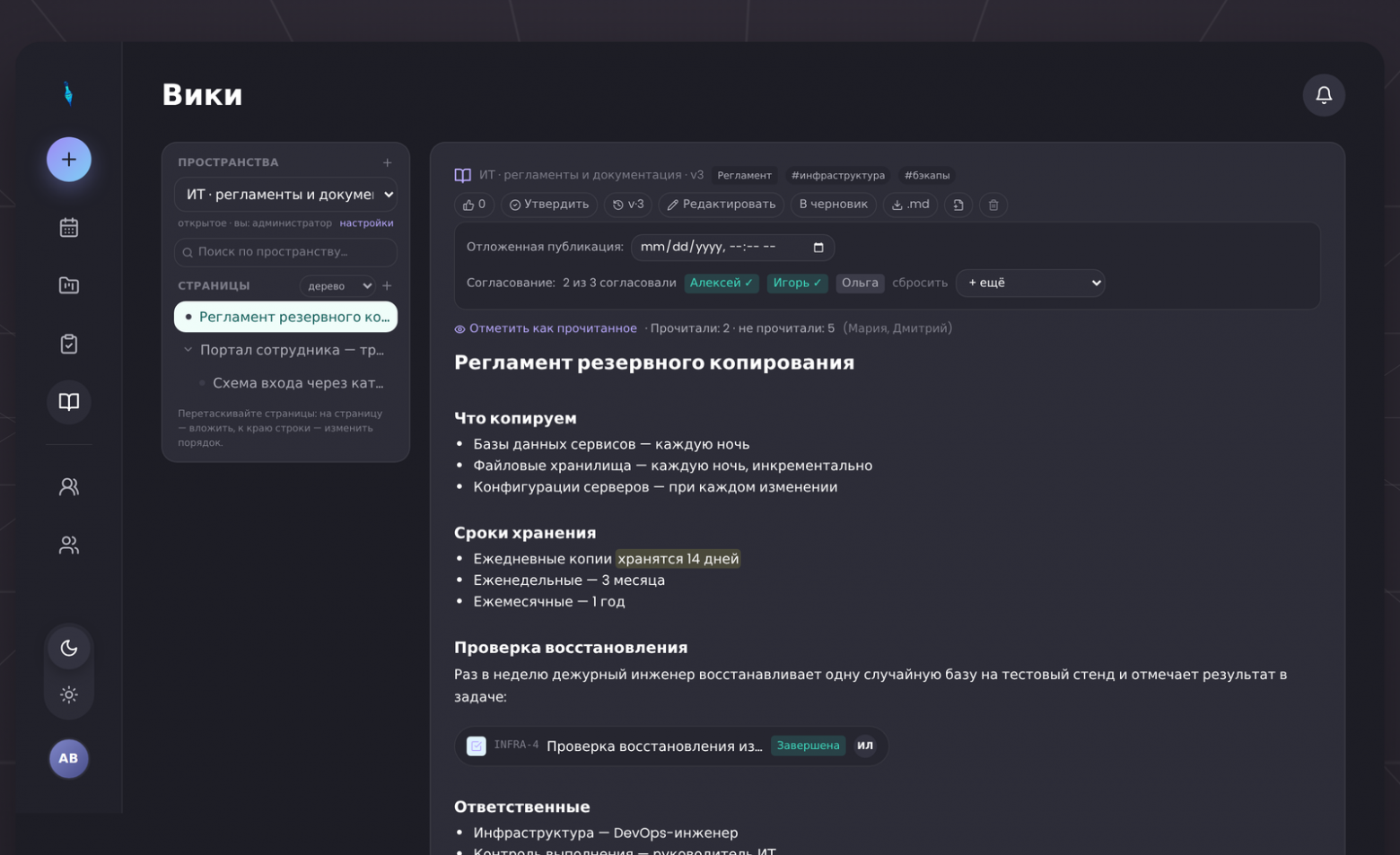1400x855 pixels.
Task: Toggle approval chip for Ольга
Action: (x=860, y=284)
